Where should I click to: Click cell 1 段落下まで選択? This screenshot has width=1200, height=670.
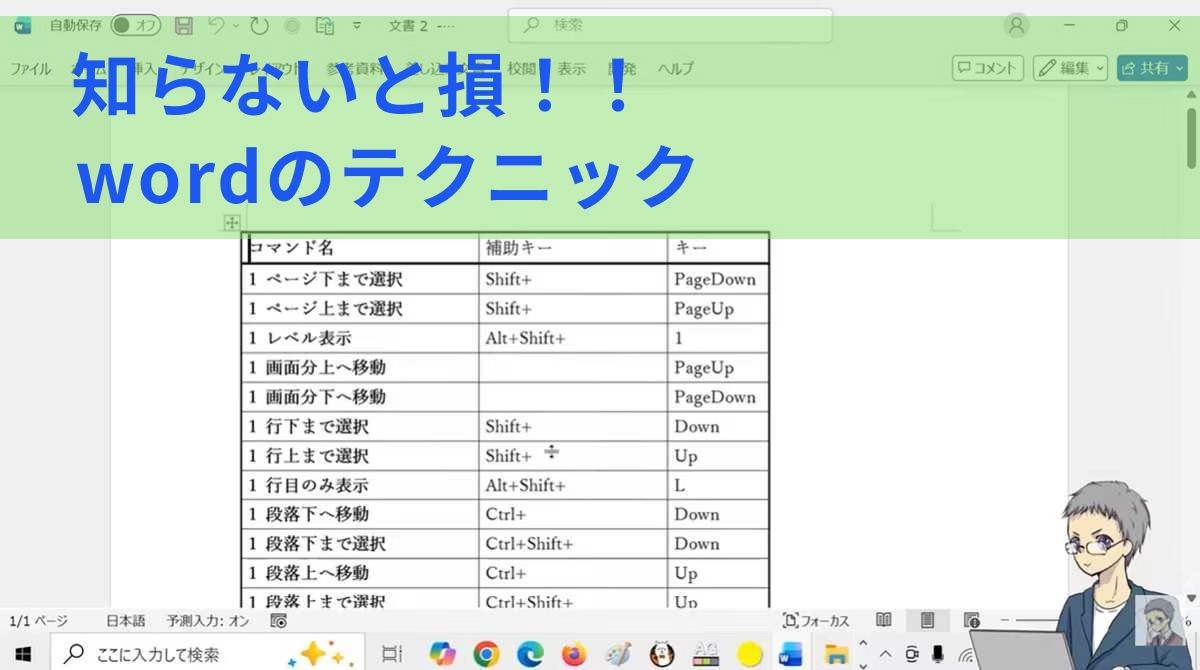(360, 544)
